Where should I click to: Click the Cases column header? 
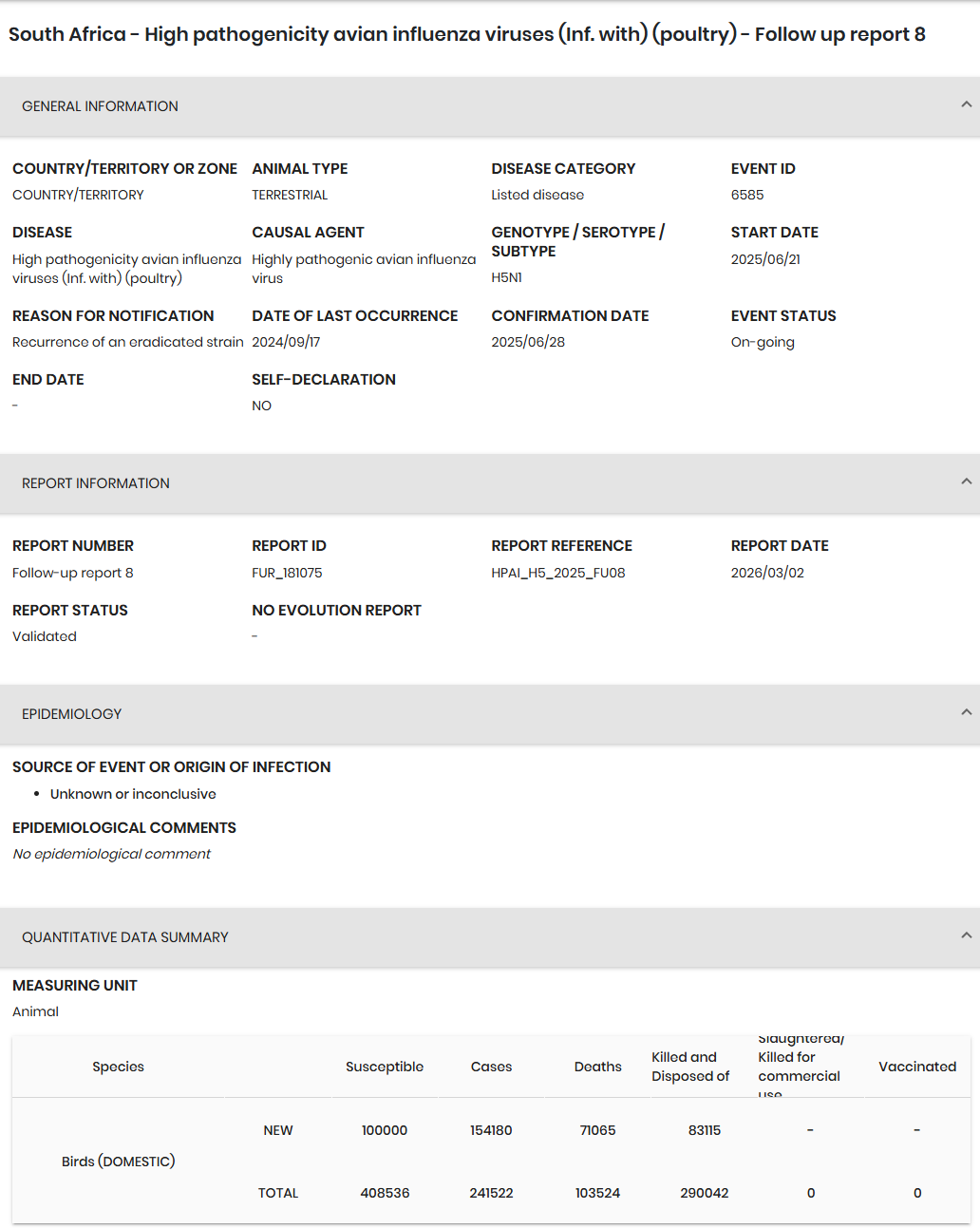pos(491,1067)
